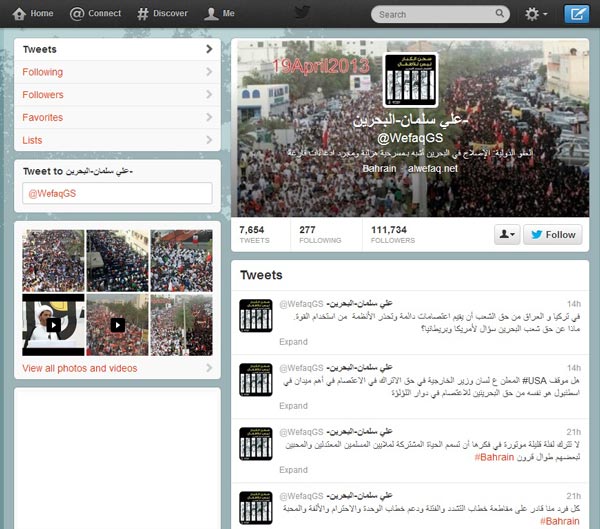Click the Home icon in top bar

click(x=19, y=14)
